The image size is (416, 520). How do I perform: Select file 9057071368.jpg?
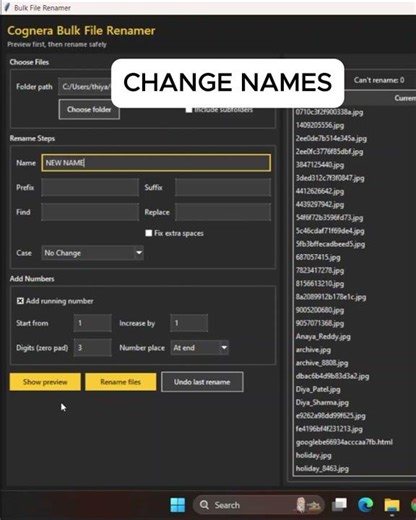(x=320, y=323)
